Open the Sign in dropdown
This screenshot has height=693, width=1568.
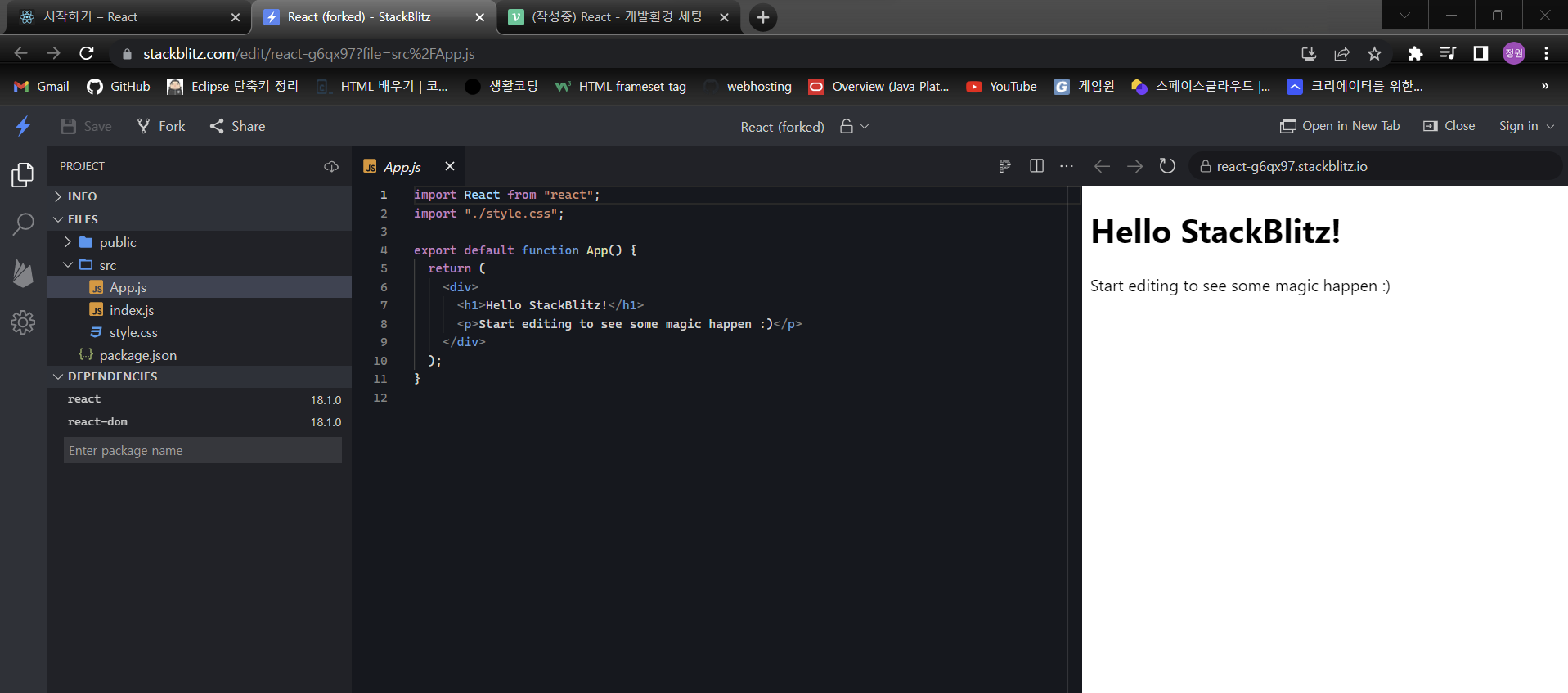coord(1526,126)
